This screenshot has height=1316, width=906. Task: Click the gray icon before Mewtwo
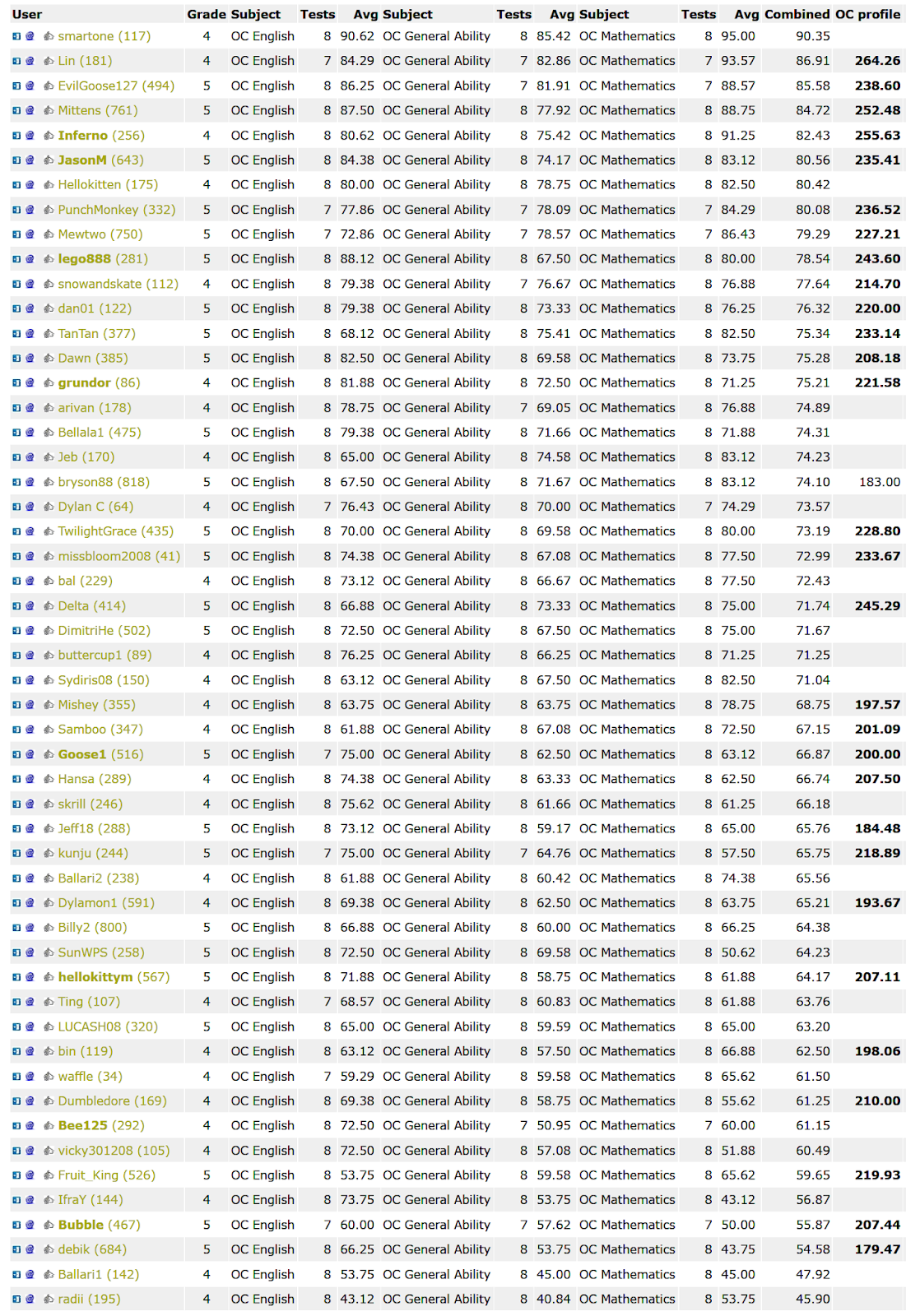(49, 234)
